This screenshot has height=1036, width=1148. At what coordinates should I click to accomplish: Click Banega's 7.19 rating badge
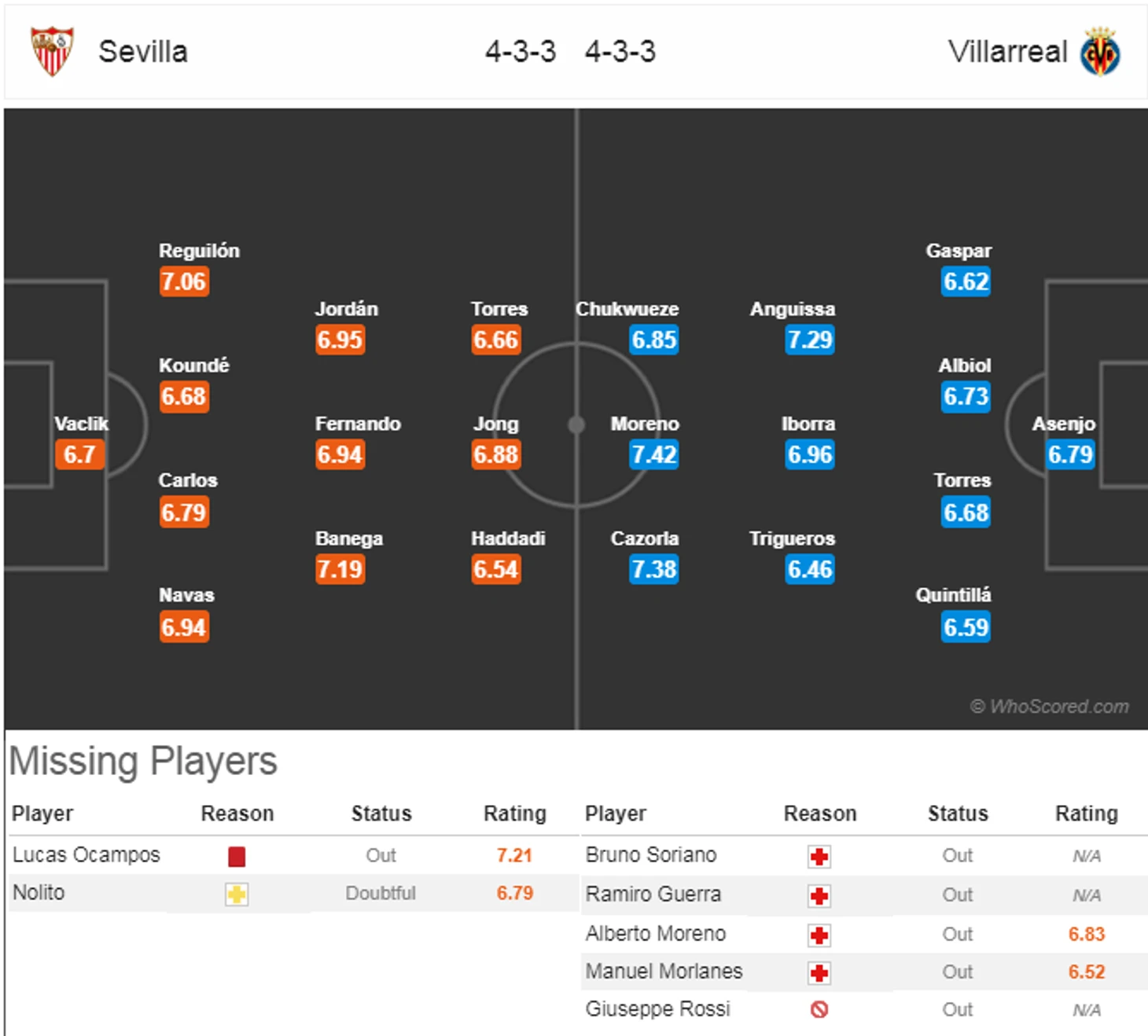pyautogui.click(x=340, y=569)
